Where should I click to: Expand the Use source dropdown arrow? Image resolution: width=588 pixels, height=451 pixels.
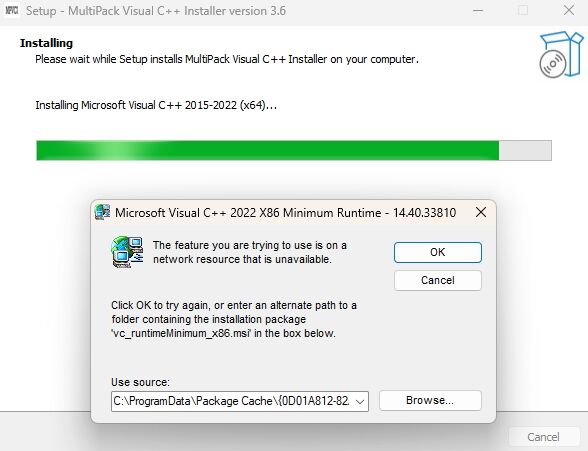tap(360, 402)
